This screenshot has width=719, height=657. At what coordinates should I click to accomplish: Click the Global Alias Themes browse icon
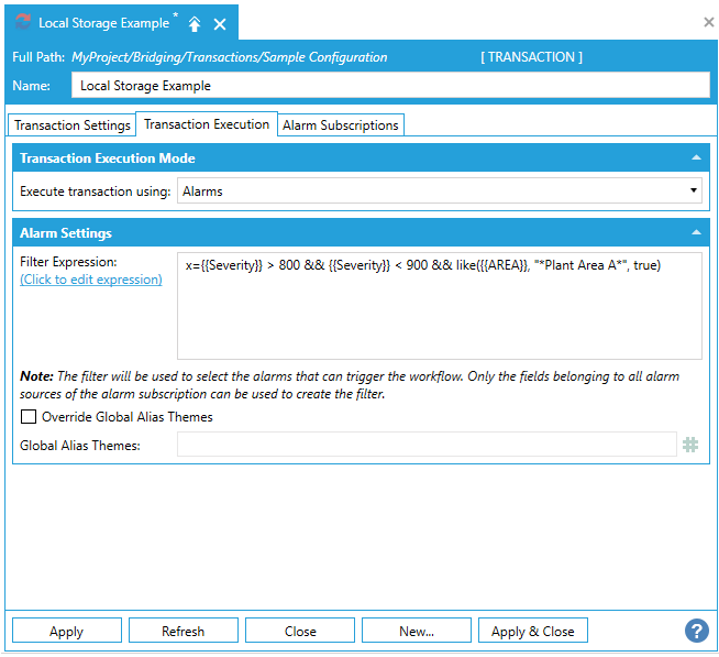tap(690, 445)
